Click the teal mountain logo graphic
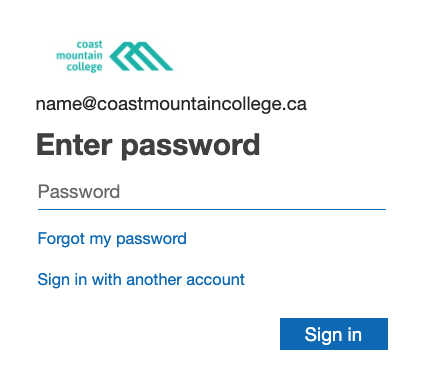The height and width of the screenshot is (391, 429). pyautogui.click(x=141, y=56)
